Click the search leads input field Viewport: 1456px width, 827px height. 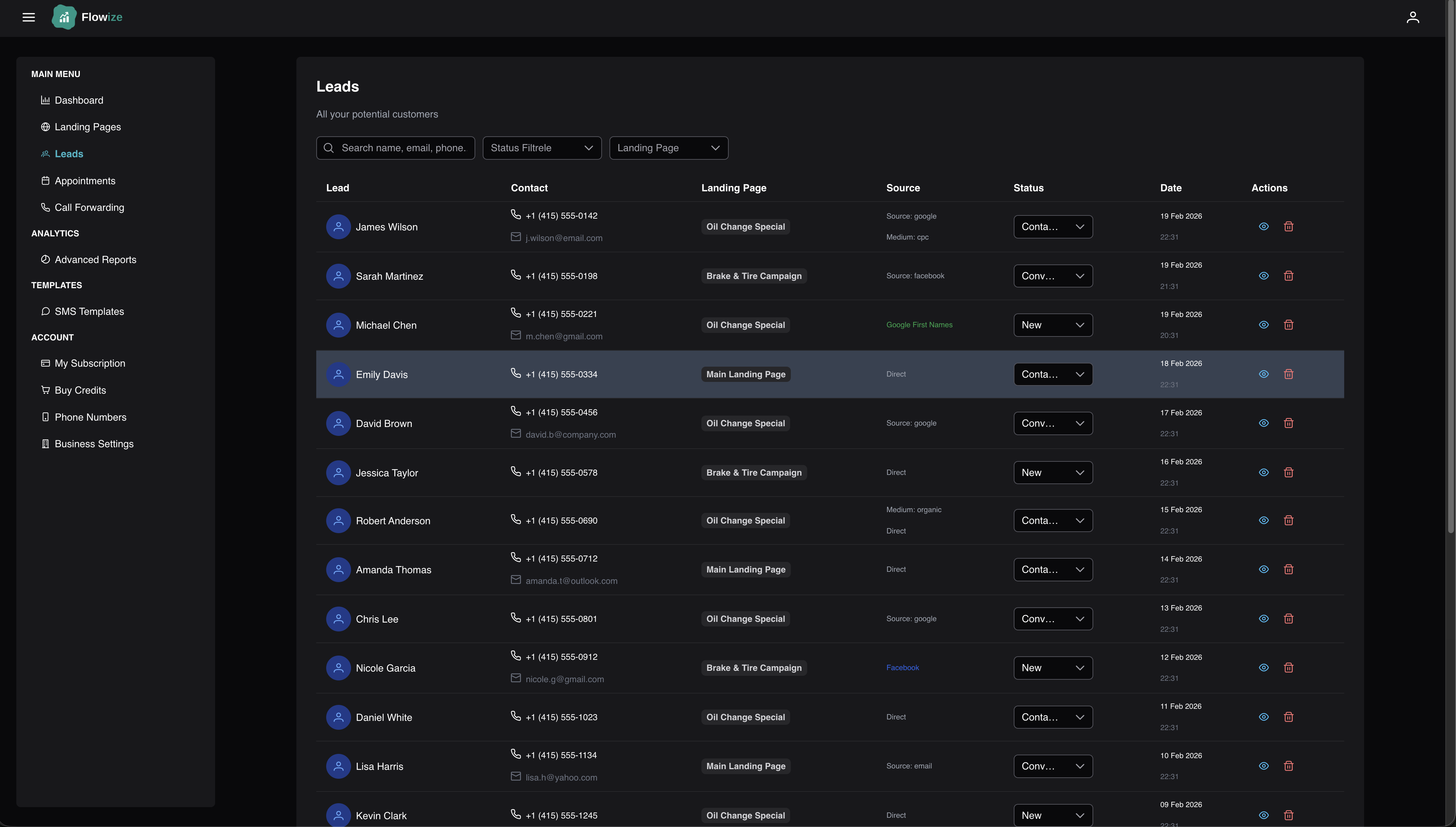[395, 148]
